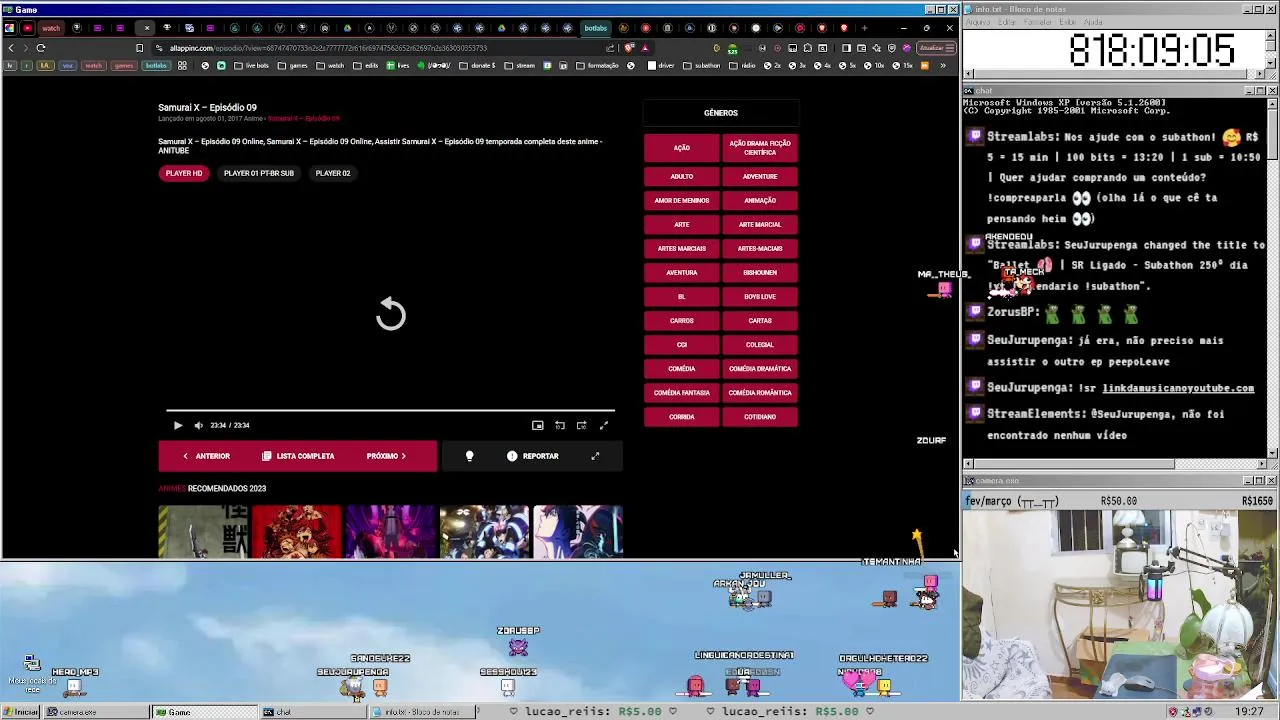
Task: Toggle the lightbulb lights-off icon
Action: click(x=469, y=456)
